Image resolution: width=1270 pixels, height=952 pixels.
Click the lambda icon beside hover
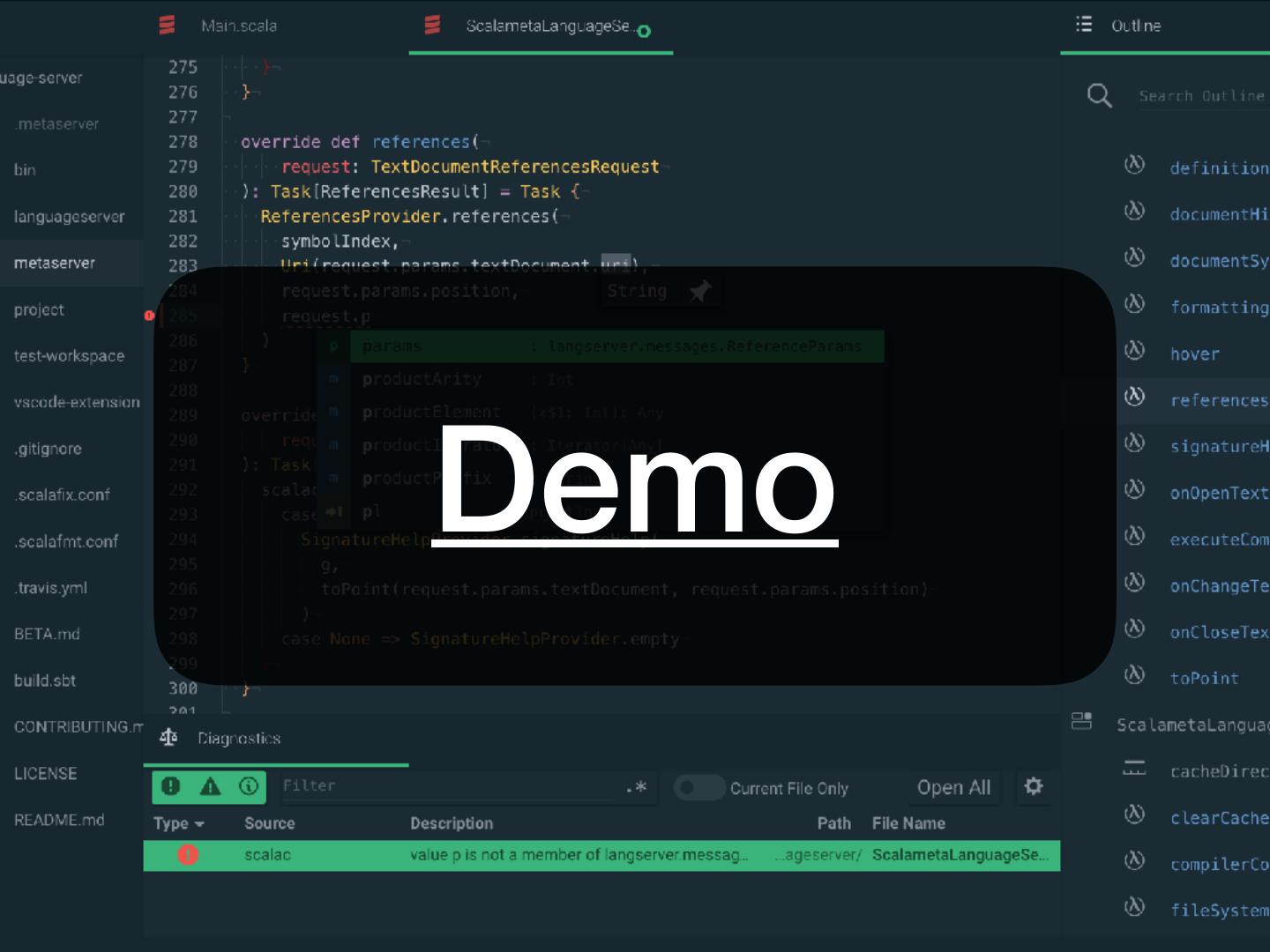[1134, 351]
